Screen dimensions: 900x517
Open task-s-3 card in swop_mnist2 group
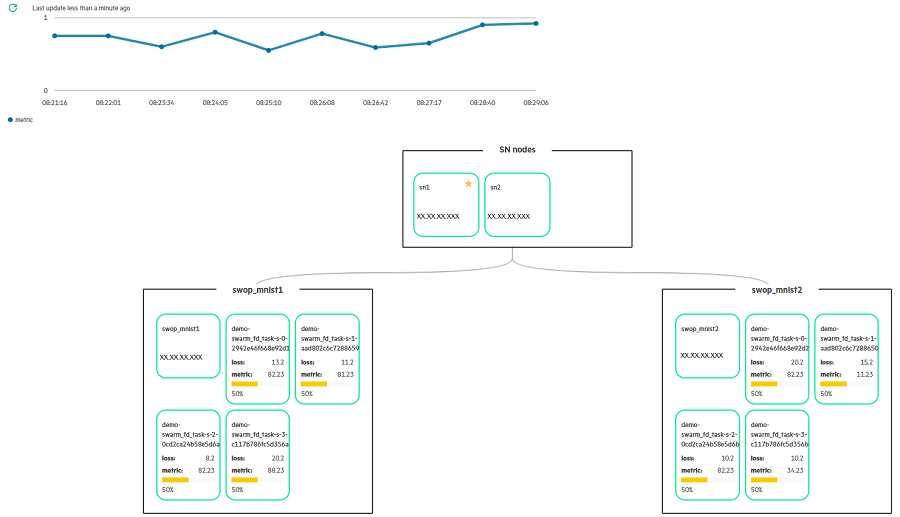coord(778,455)
